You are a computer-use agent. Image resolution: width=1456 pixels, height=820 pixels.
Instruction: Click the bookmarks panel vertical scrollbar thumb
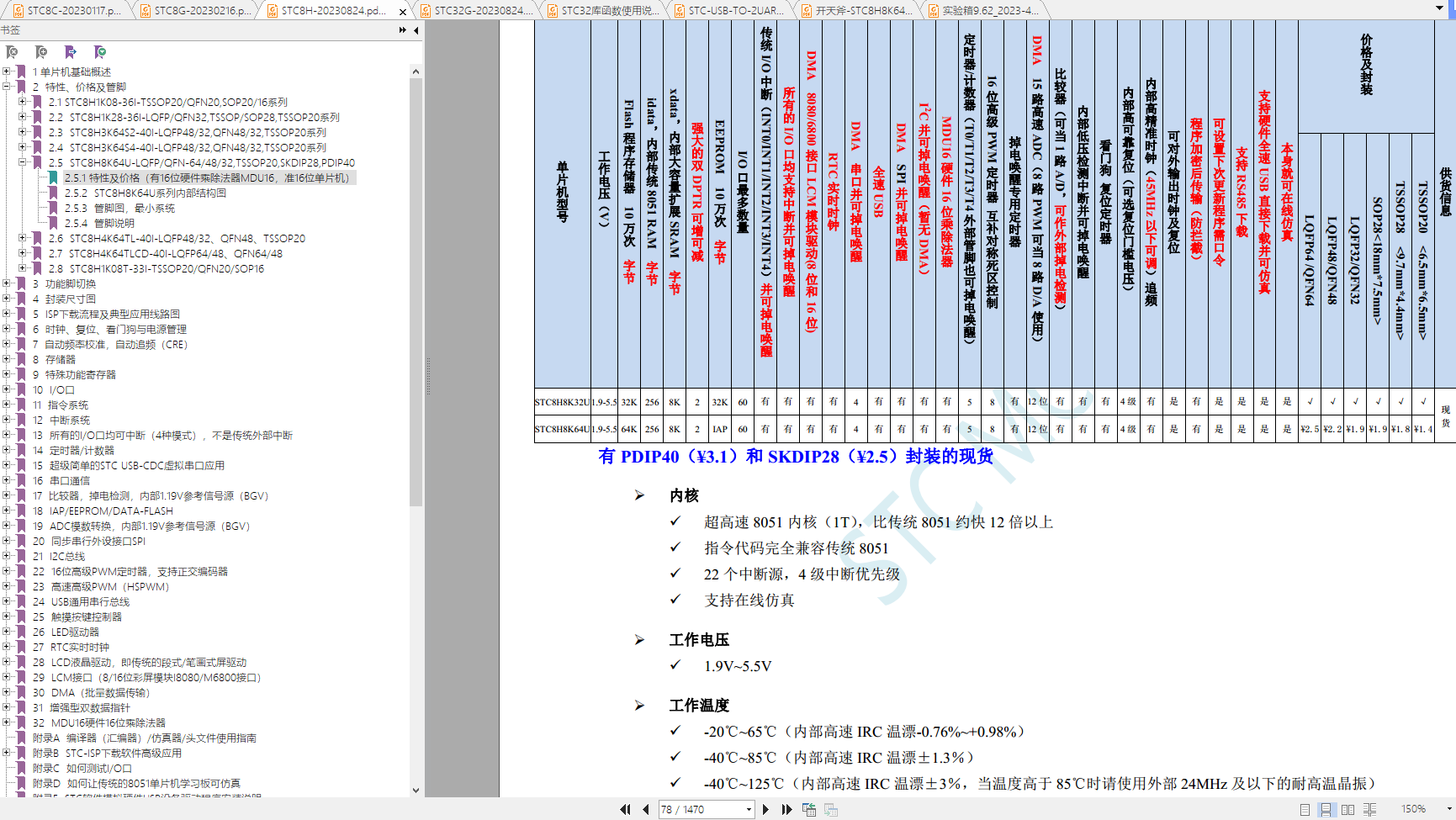pos(416,293)
